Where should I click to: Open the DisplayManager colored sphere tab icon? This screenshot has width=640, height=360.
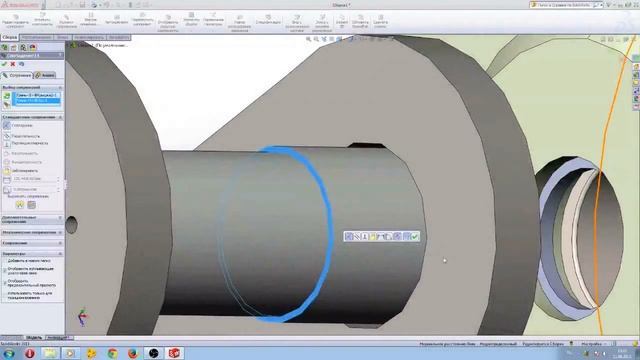tap(33, 47)
